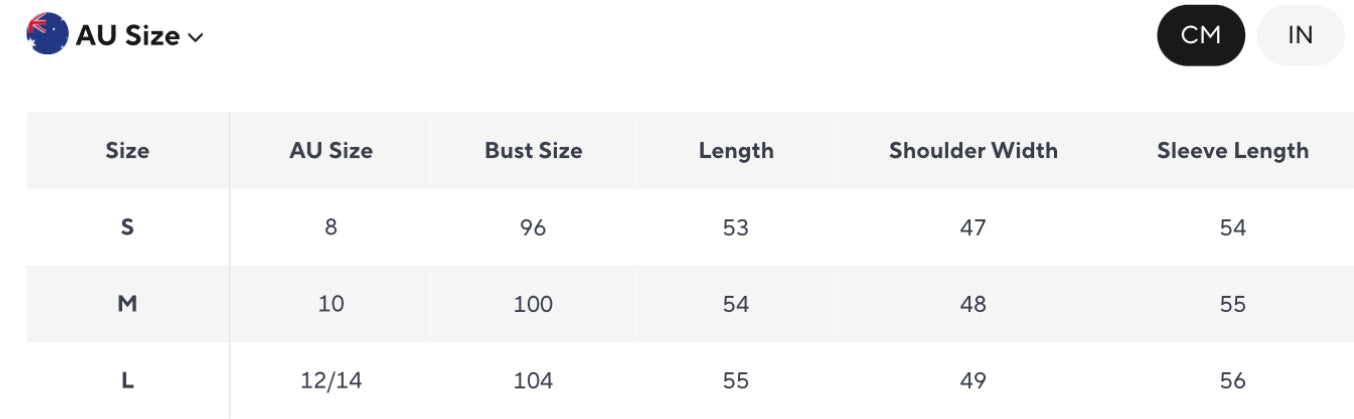
Task: Open the AU Size region selector label
Action: pyautogui.click(x=128, y=36)
